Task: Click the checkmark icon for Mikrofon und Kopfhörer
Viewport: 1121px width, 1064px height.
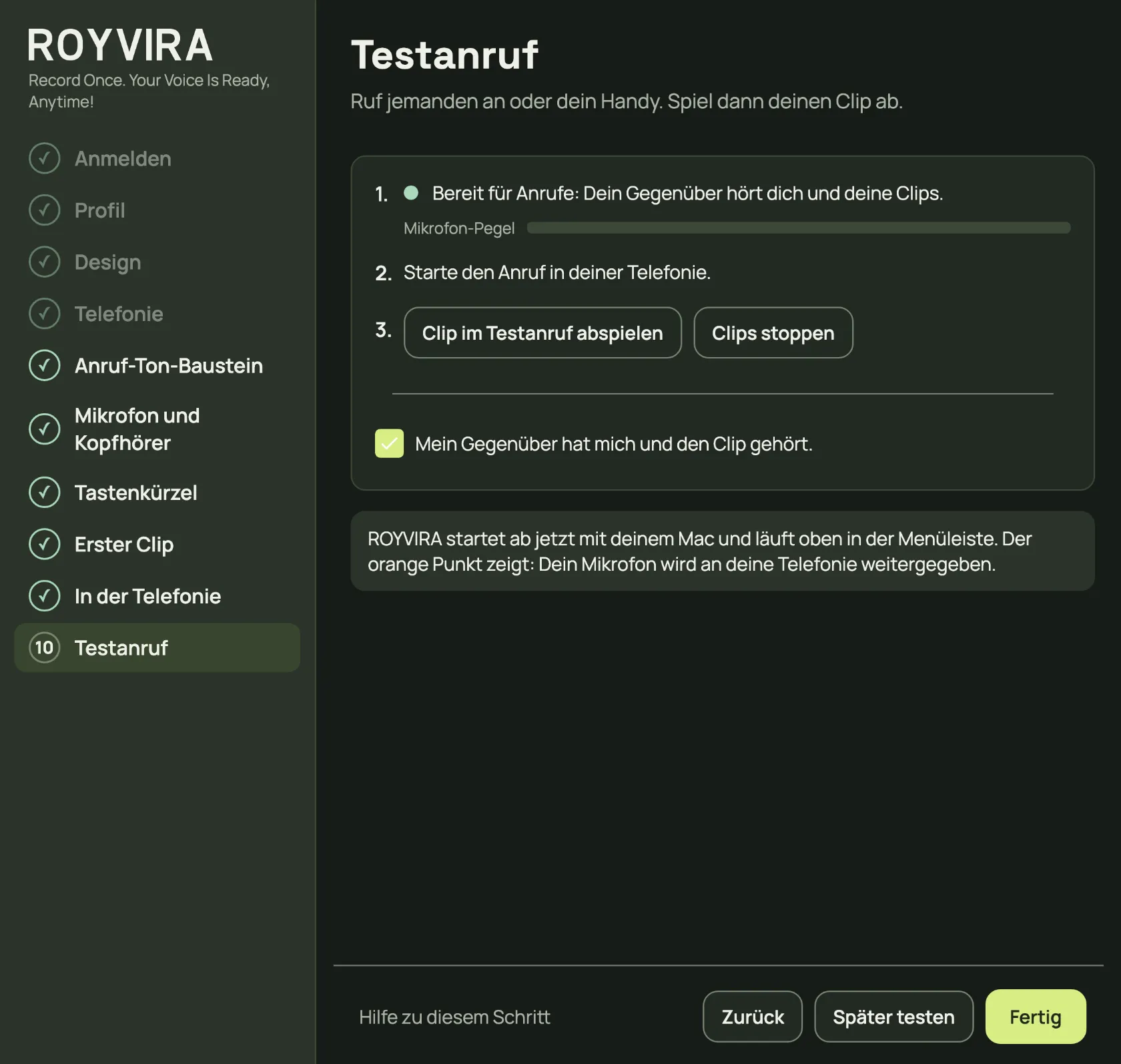Action: pos(44,429)
